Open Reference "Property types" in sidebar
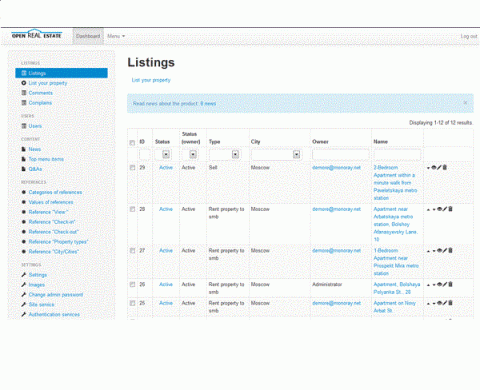 (x=58, y=242)
